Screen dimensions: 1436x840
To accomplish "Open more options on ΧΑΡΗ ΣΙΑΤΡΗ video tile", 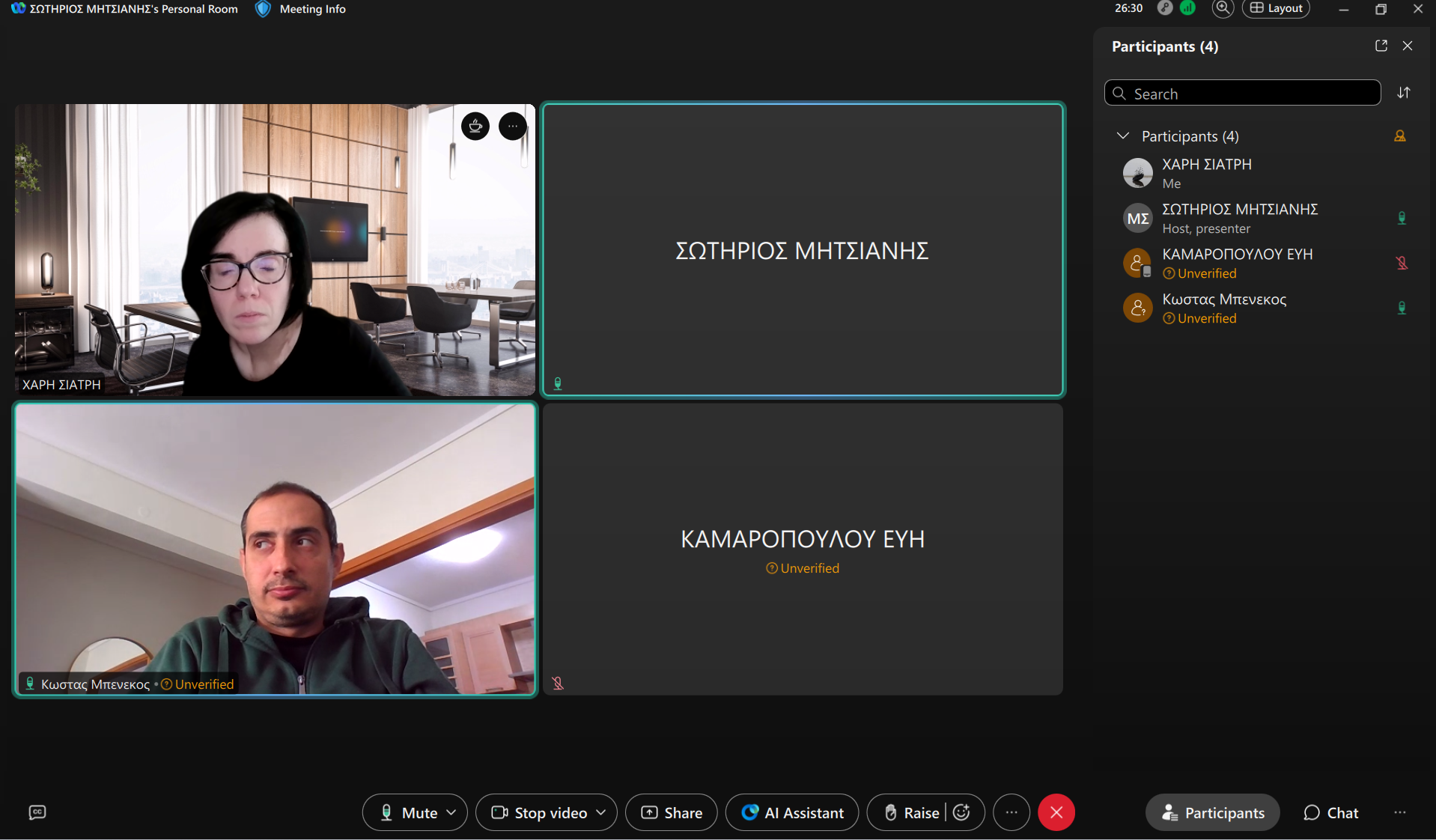I will [513, 126].
